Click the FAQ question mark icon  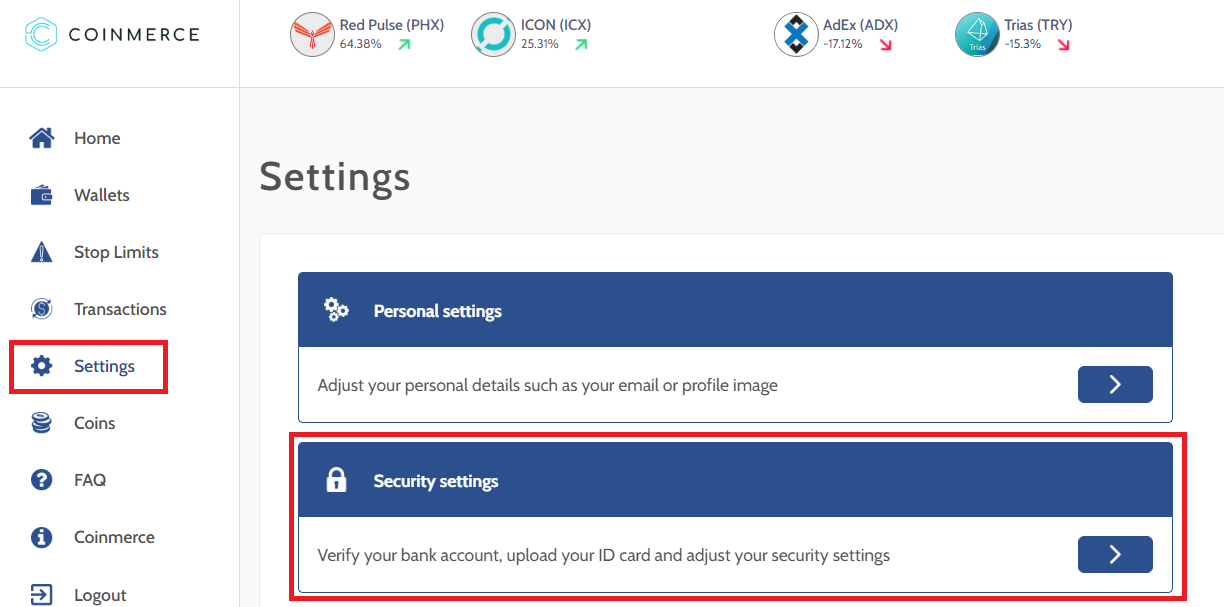pos(41,480)
